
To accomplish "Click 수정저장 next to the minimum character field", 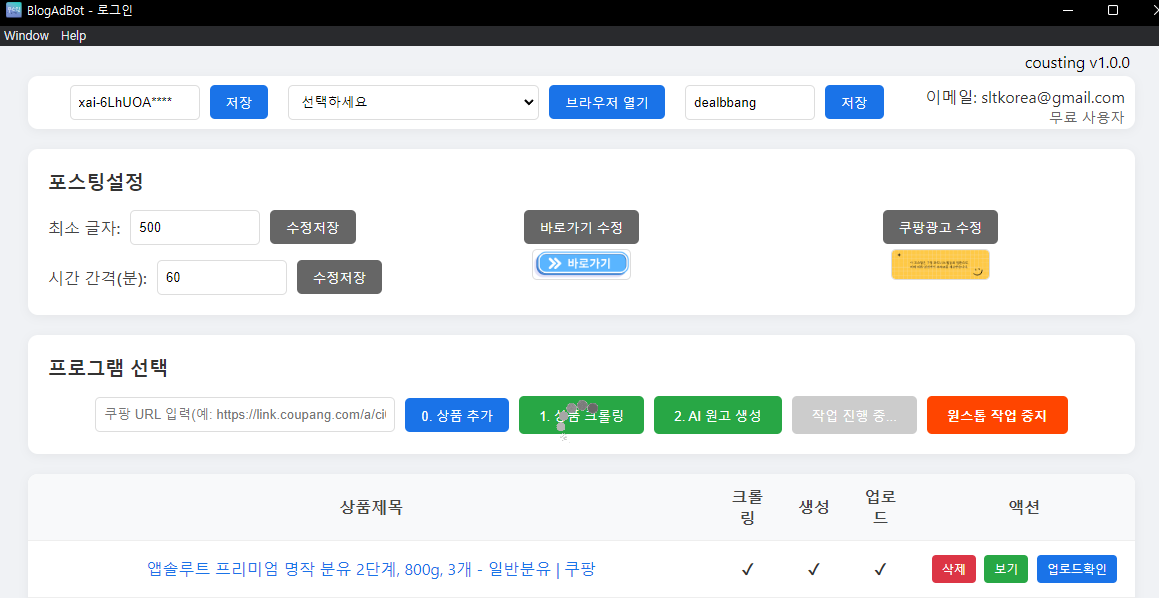I will (x=311, y=227).
